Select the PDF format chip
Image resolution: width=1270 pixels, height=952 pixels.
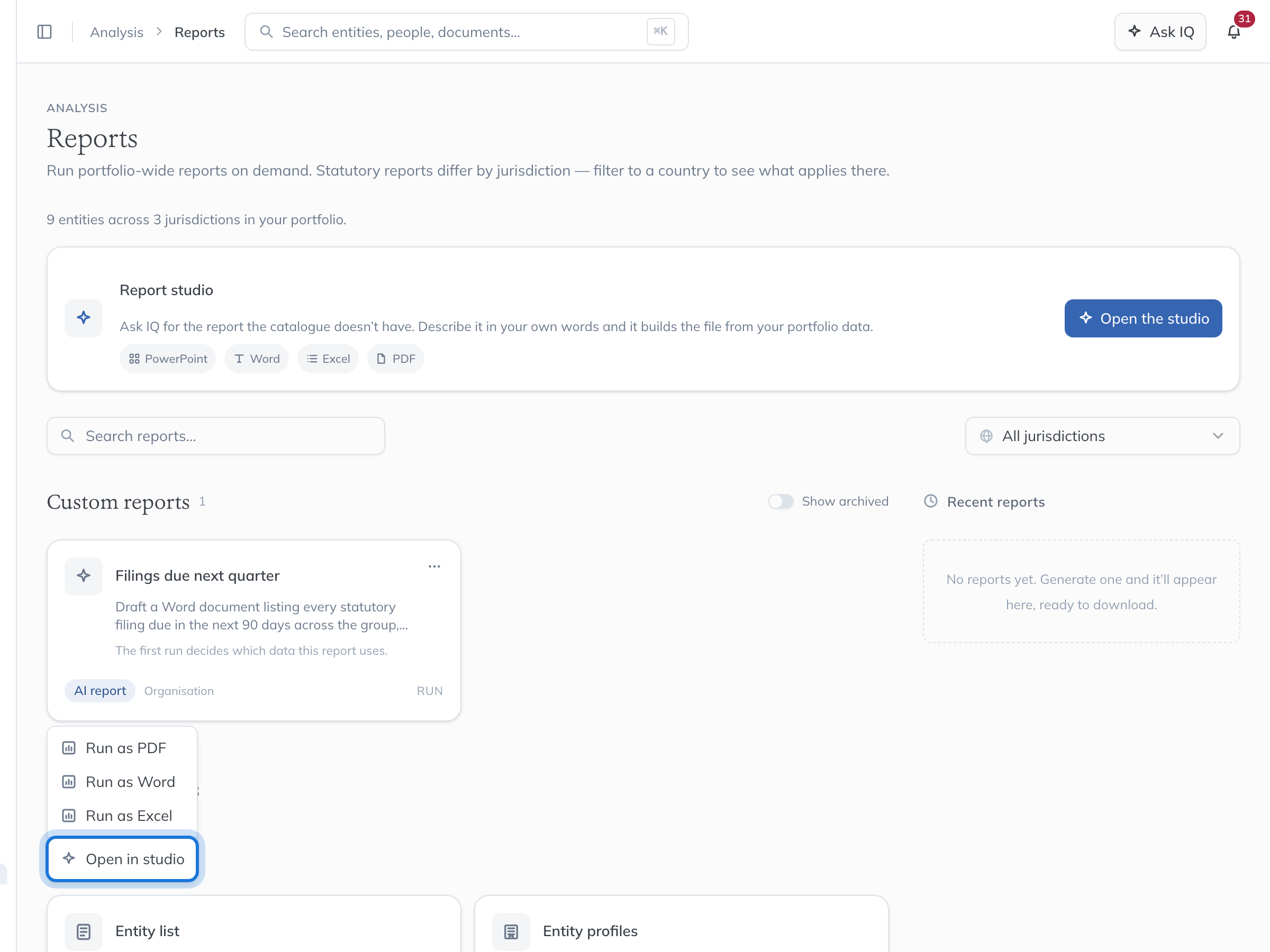click(x=396, y=359)
